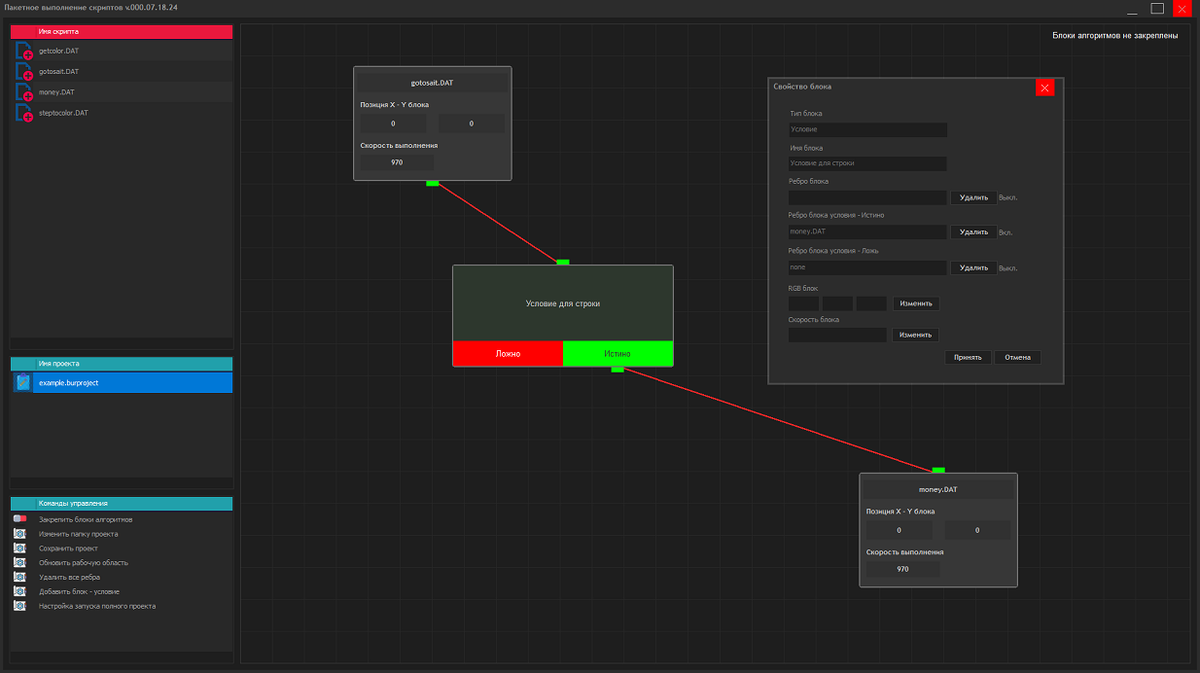Click the Имя скрипта column header

pyautogui.click(x=122, y=32)
